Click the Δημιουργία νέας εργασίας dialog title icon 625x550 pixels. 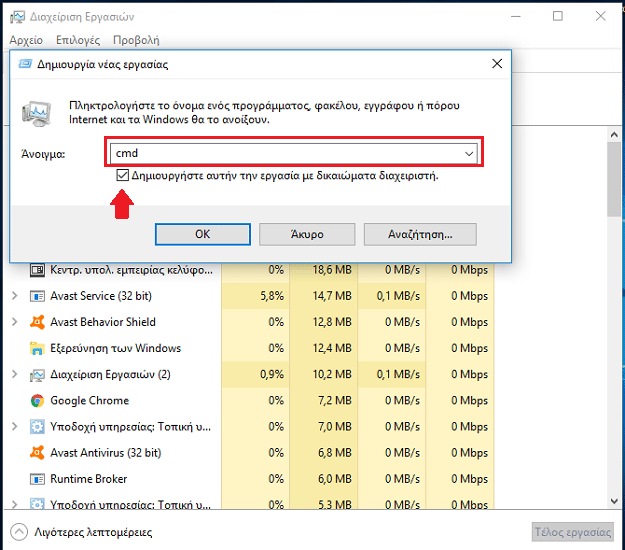[25, 64]
